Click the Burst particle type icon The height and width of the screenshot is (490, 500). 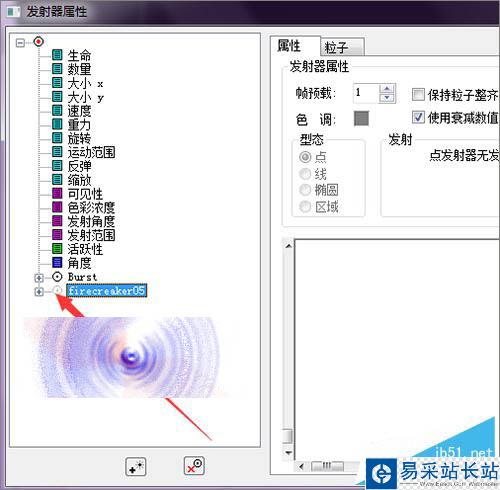click(x=57, y=277)
